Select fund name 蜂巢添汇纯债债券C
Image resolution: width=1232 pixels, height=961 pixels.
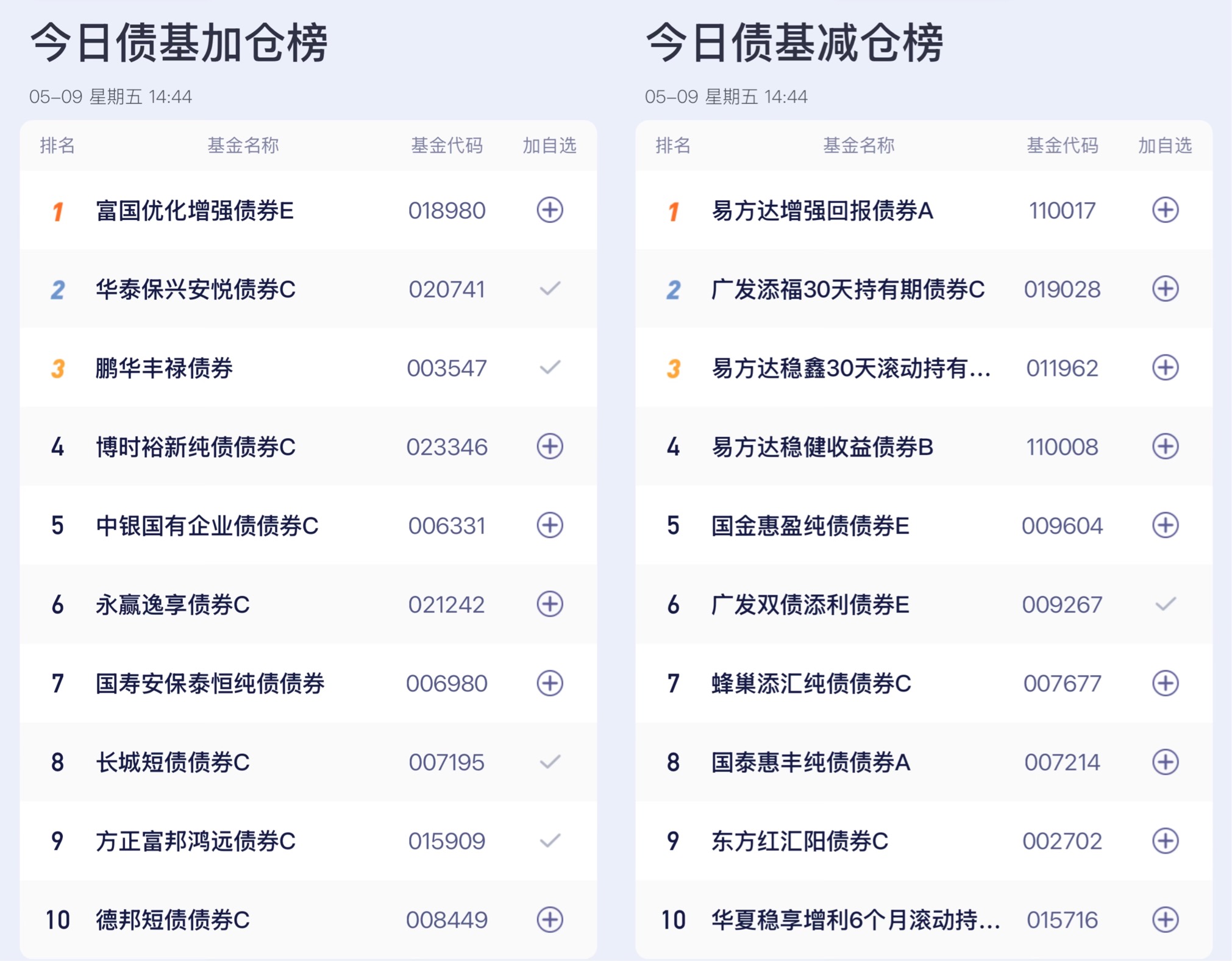coord(811,684)
